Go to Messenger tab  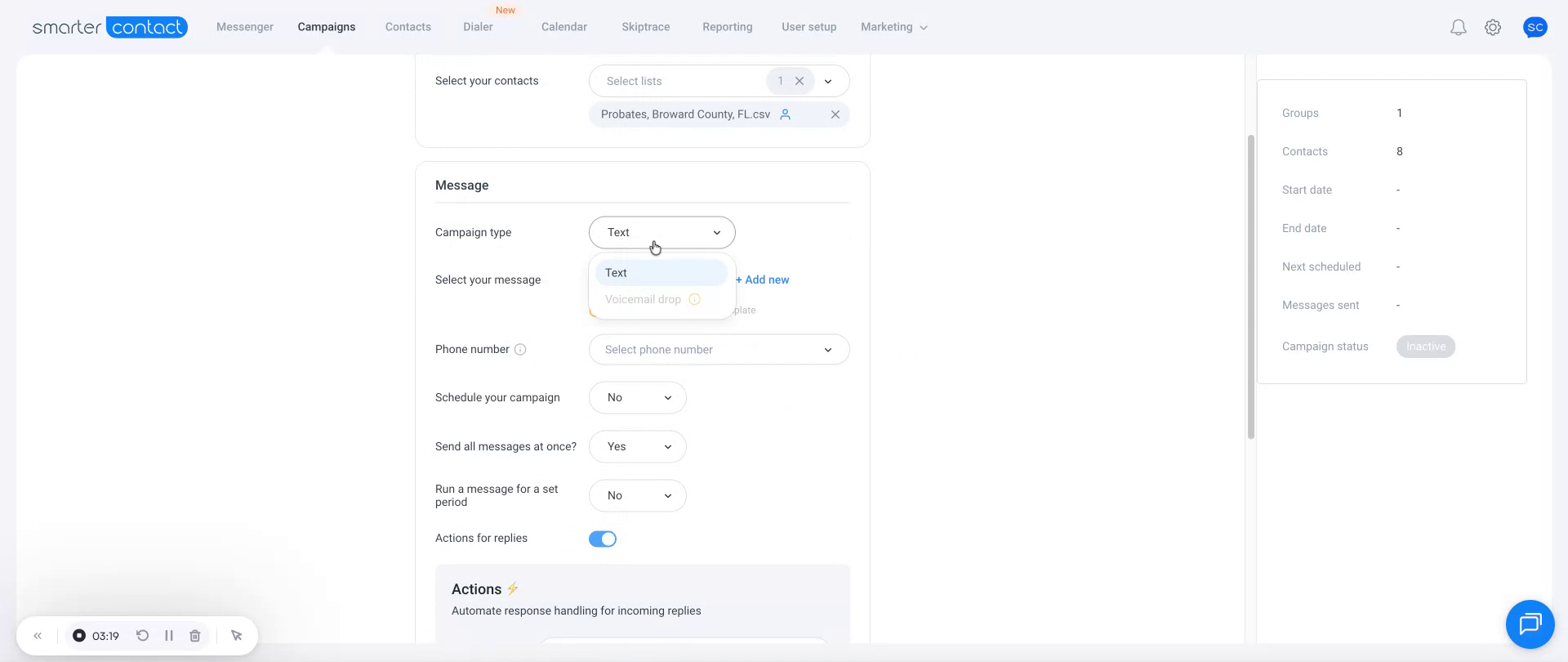245,27
